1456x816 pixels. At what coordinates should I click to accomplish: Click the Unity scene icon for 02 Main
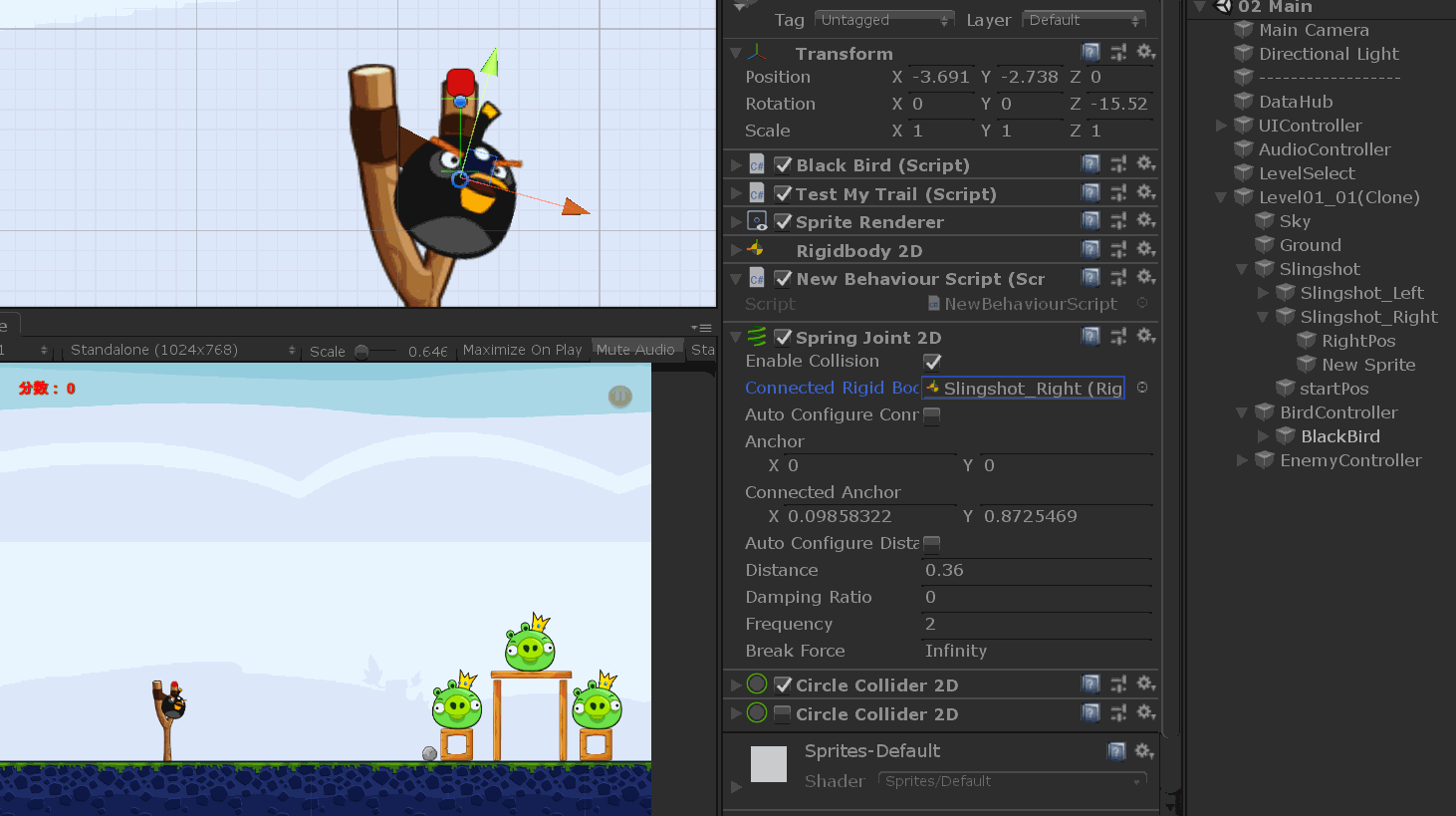point(1223,7)
